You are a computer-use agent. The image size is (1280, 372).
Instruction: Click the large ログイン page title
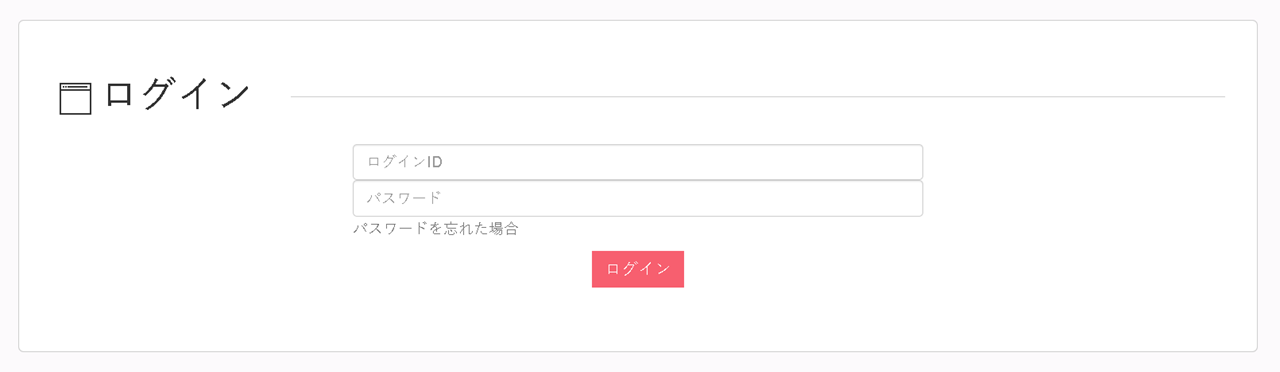click(x=177, y=95)
